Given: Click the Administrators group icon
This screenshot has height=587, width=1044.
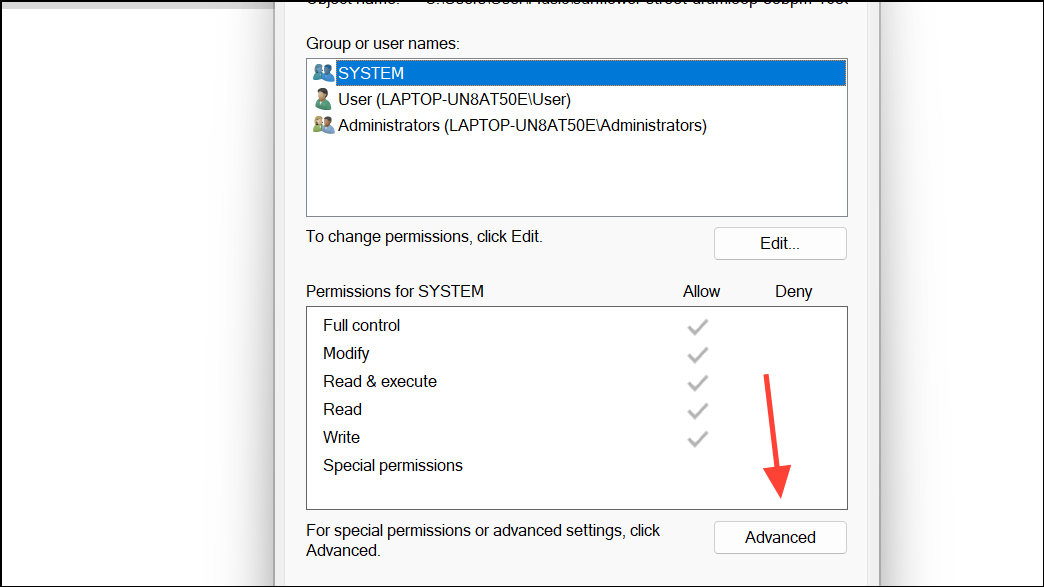Looking at the screenshot, I should [323, 125].
